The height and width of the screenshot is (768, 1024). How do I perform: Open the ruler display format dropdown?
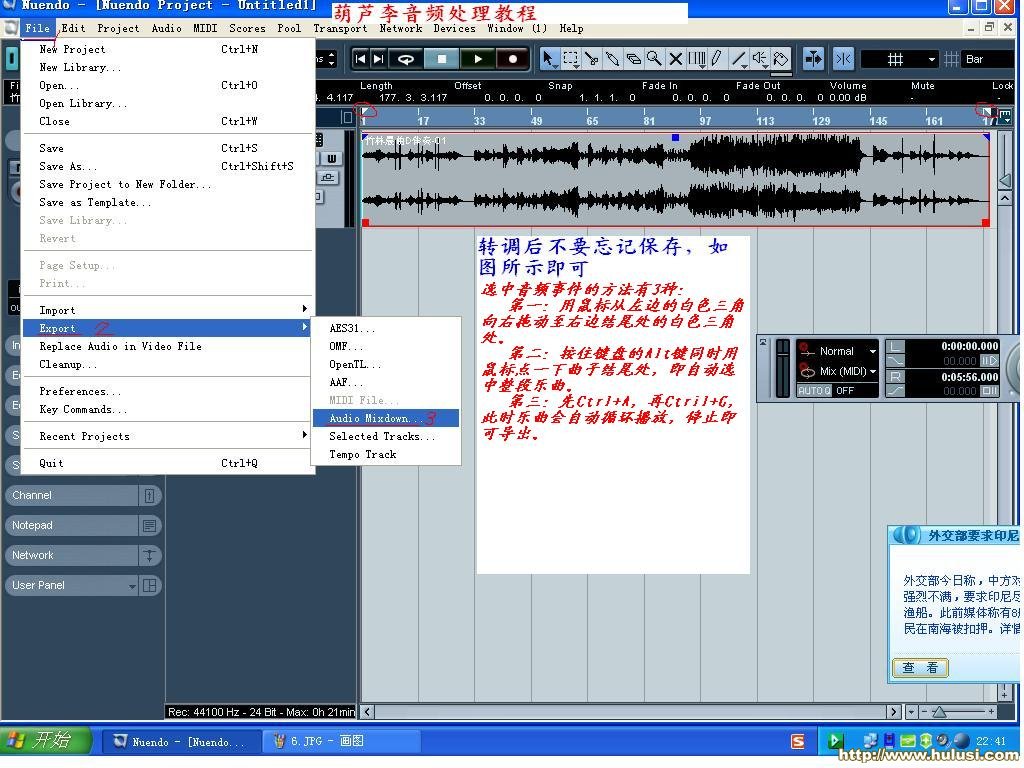click(x=1005, y=117)
